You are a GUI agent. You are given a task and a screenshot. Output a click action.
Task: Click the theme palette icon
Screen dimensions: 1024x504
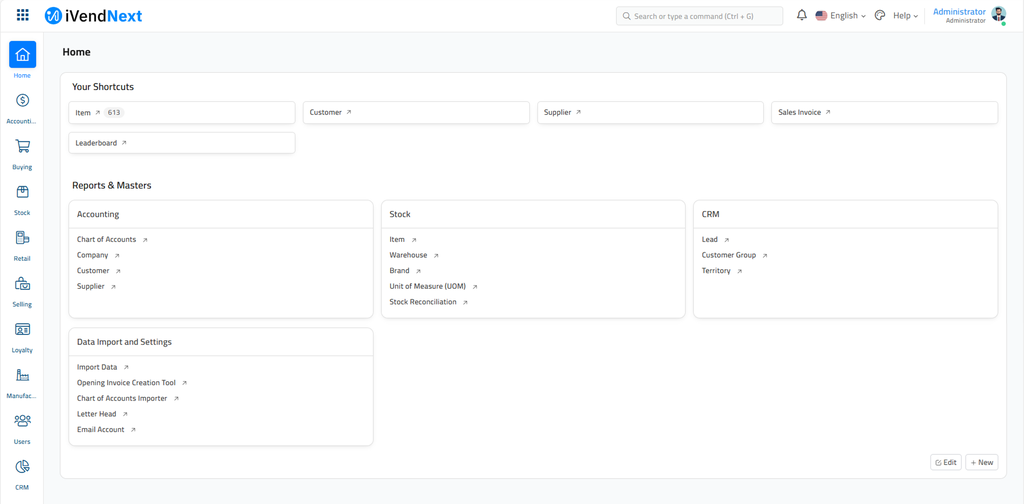pos(880,16)
